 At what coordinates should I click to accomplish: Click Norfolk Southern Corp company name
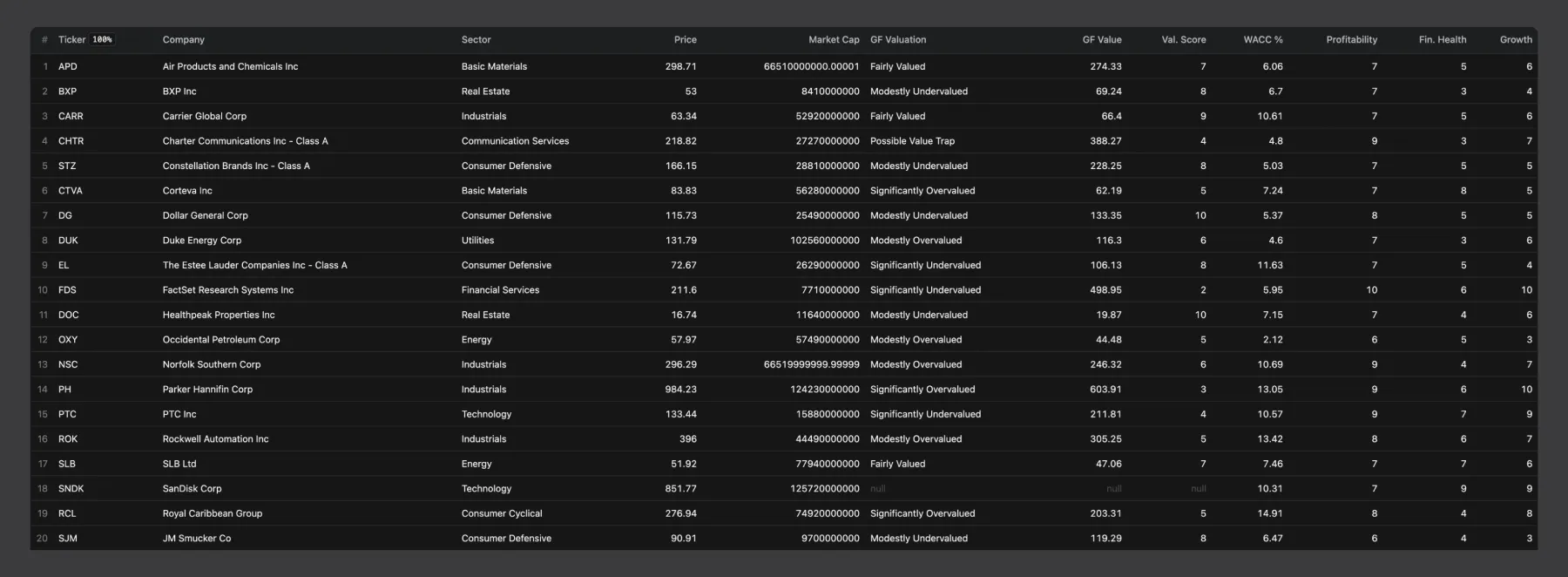pyautogui.click(x=212, y=364)
